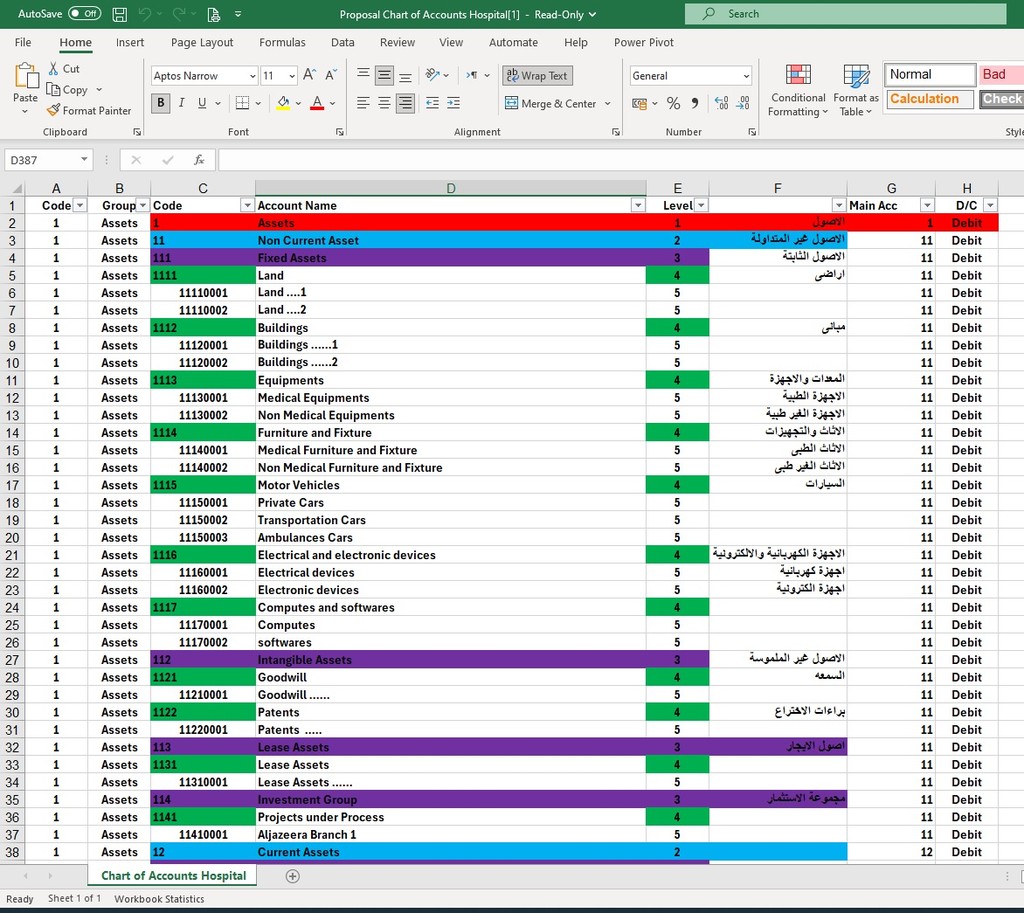This screenshot has width=1024, height=913.
Task: Increase font size with the larger A
Action: pyautogui.click(x=310, y=75)
